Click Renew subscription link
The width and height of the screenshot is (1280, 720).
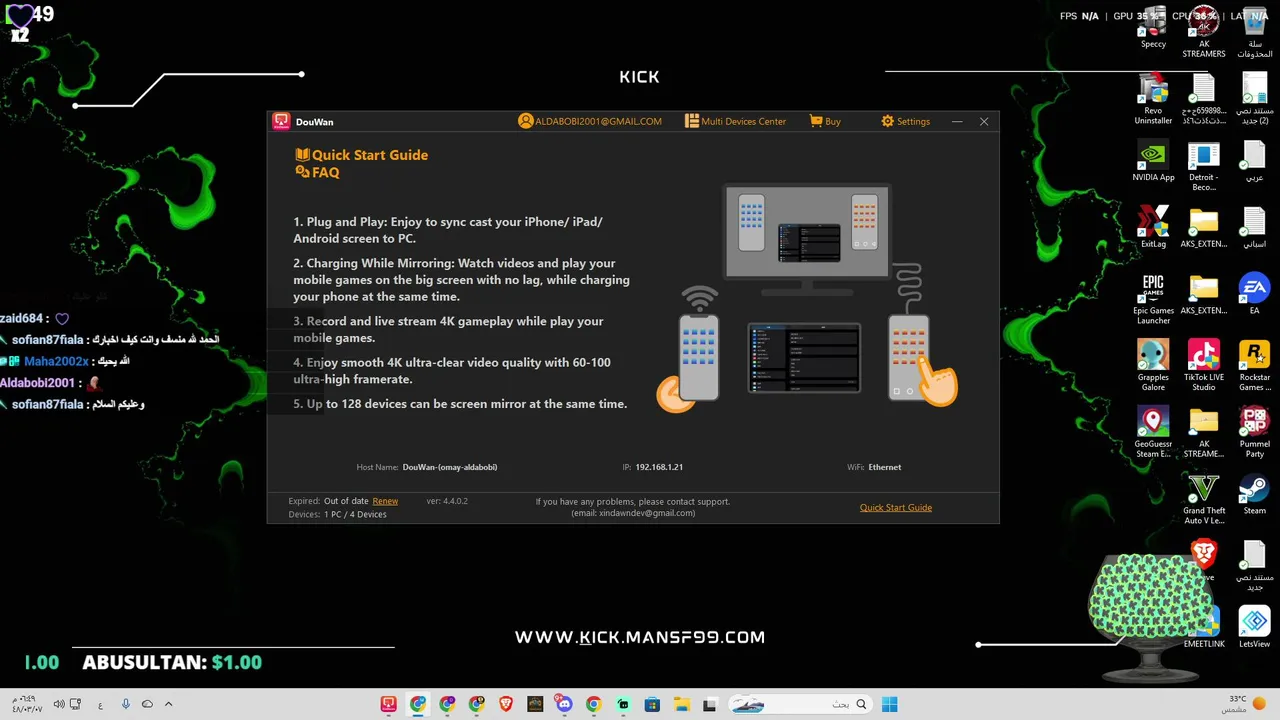tap(385, 501)
